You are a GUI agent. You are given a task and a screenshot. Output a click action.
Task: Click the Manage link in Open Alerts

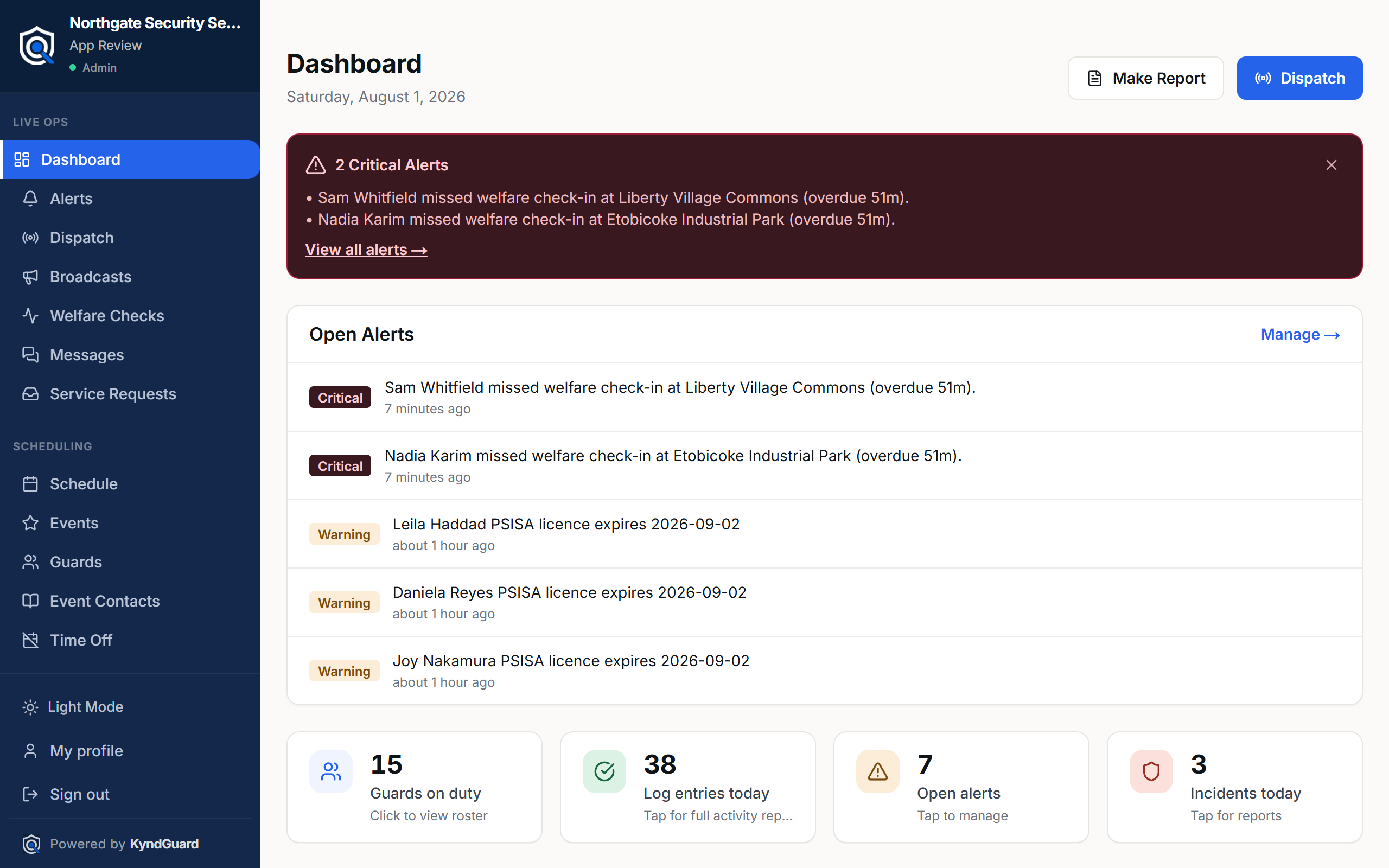tap(1300, 334)
